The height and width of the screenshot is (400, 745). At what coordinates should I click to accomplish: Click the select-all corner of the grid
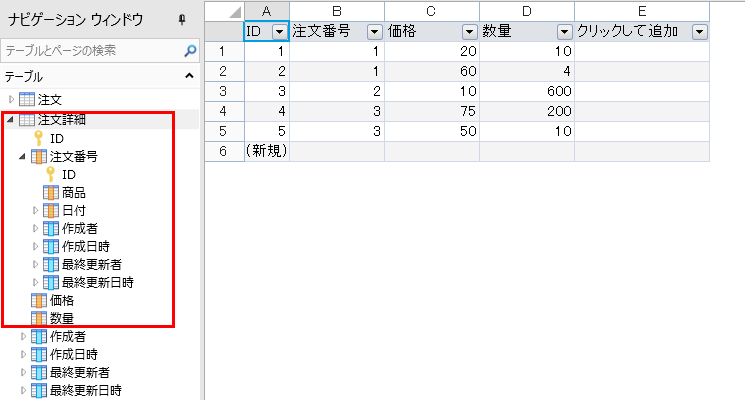point(225,11)
